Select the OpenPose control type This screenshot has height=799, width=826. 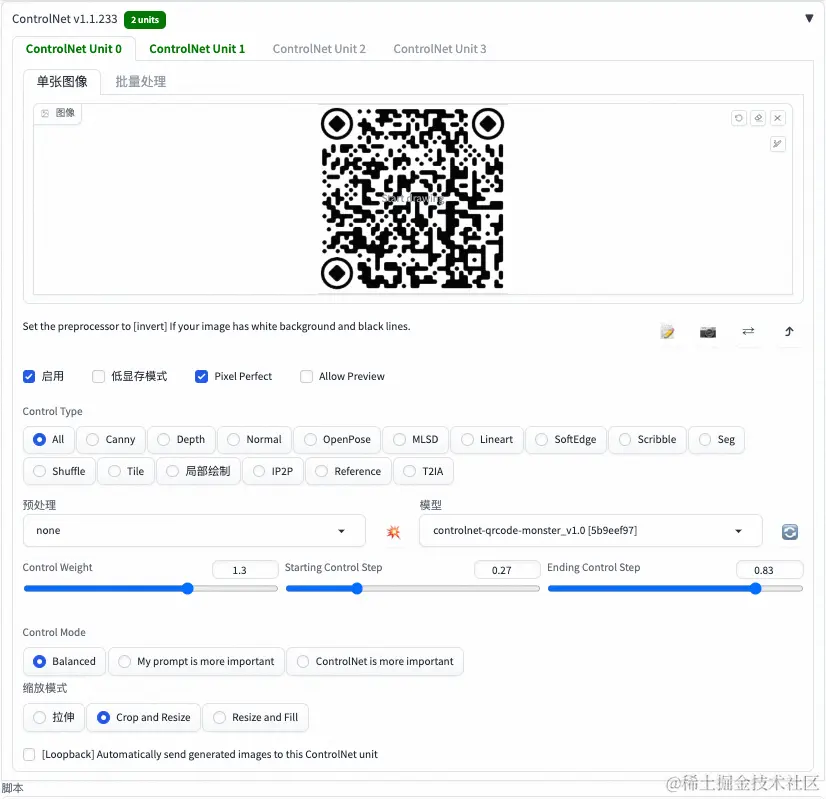tap(337, 439)
